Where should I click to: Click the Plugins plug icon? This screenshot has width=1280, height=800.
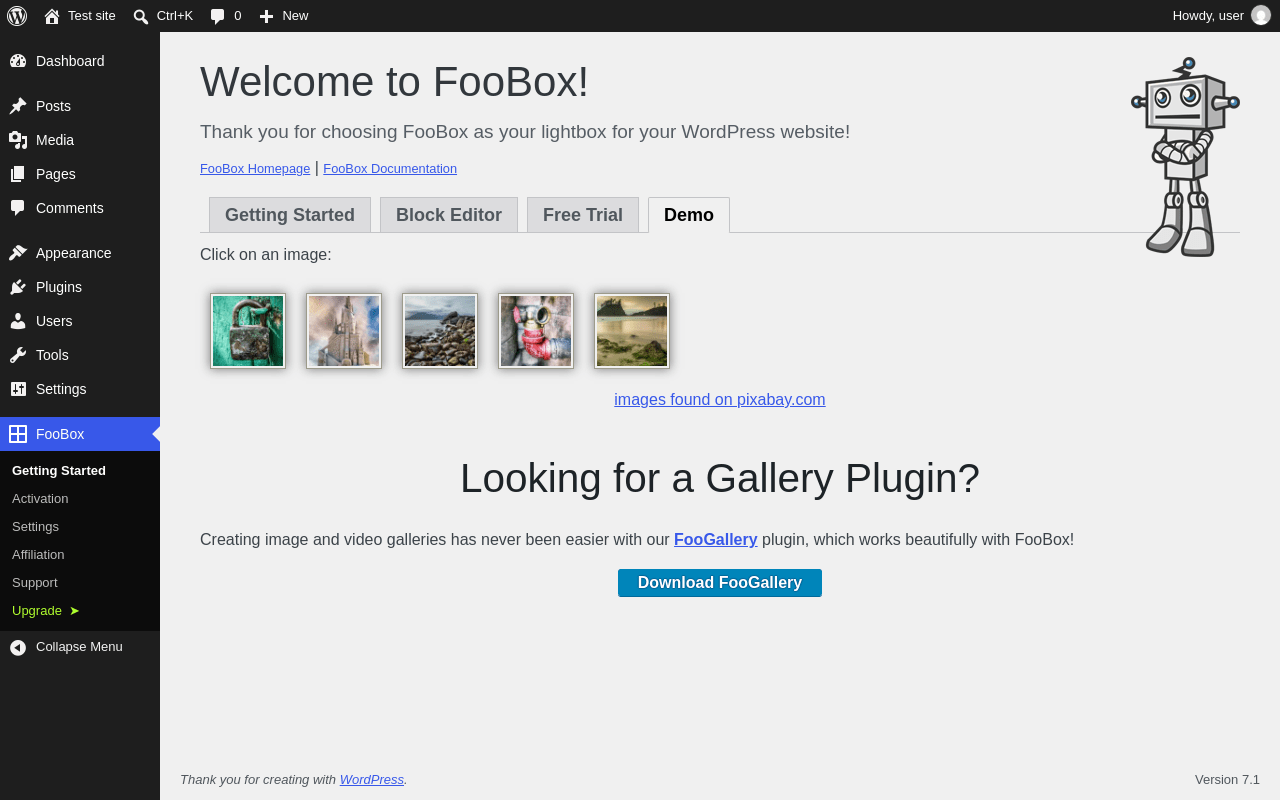click(18, 287)
